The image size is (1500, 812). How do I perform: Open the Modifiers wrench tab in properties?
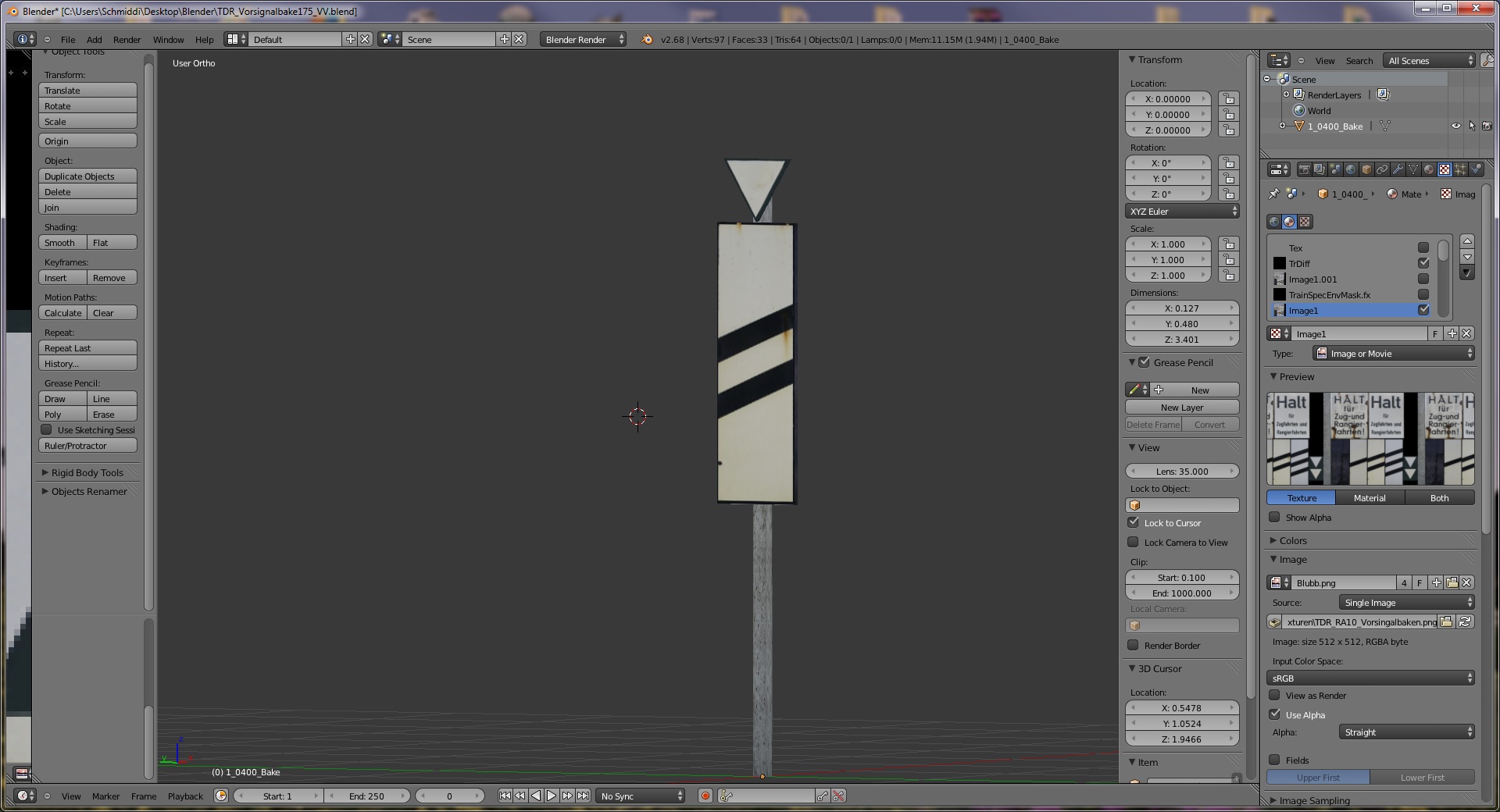coord(1398,169)
